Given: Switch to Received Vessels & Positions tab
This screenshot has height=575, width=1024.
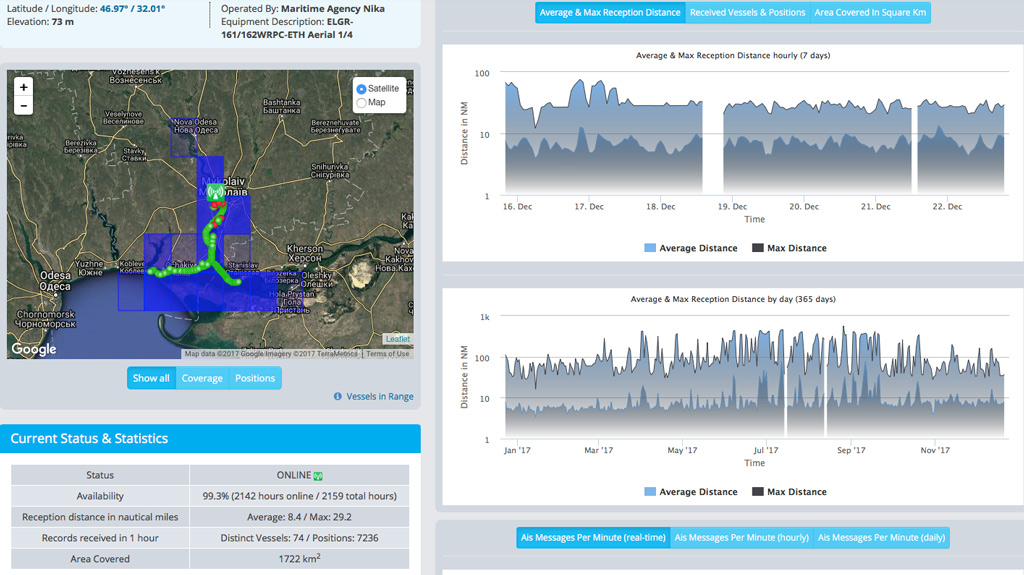Looking at the screenshot, I should point(748,12).
